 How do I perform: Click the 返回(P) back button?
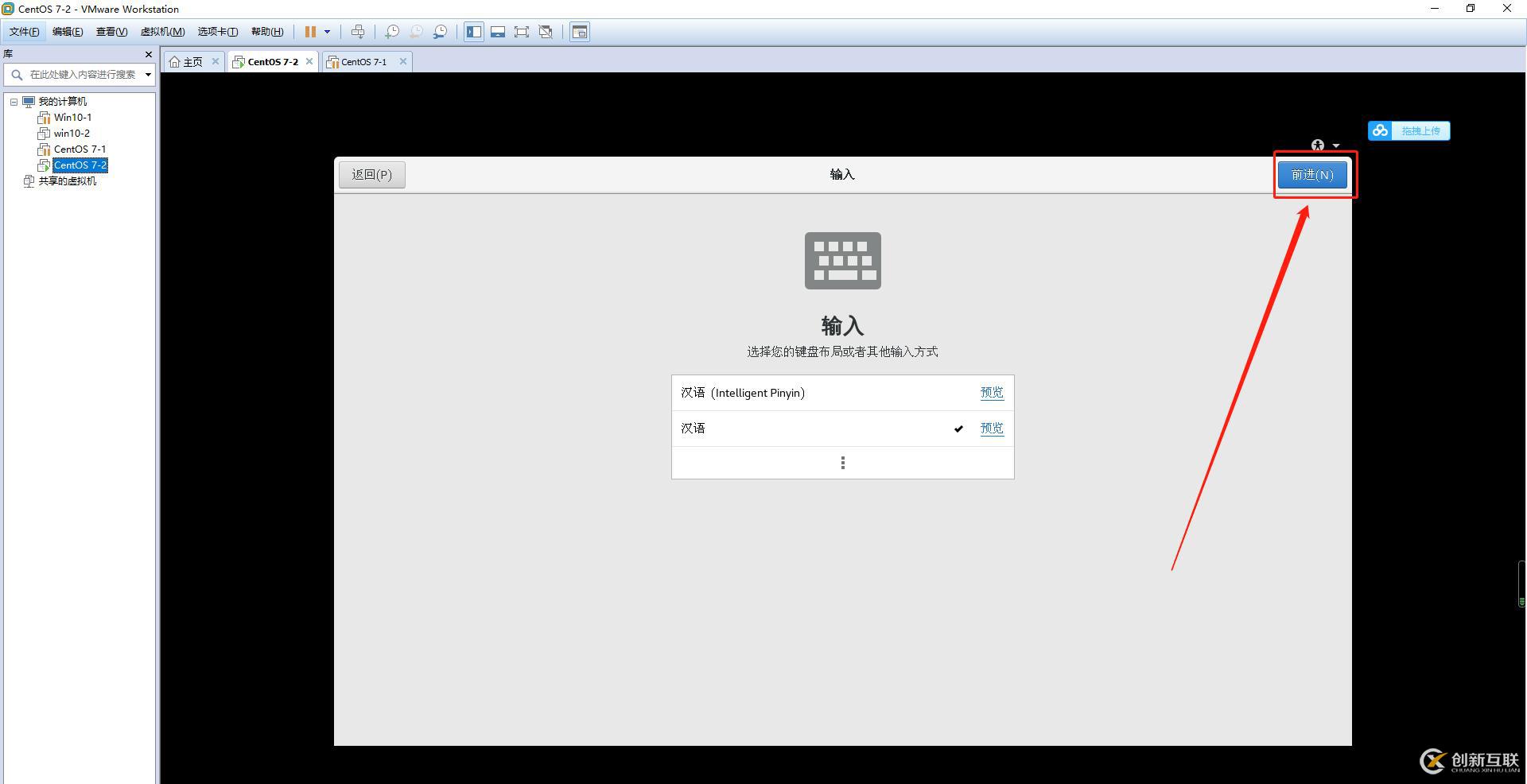pyautogui.click(x=372, y=175)
